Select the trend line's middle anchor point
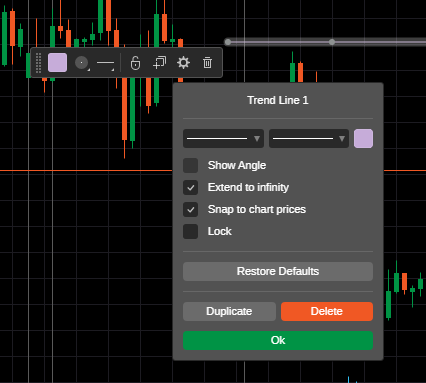The image size is (426, 383). coord(332,42)
